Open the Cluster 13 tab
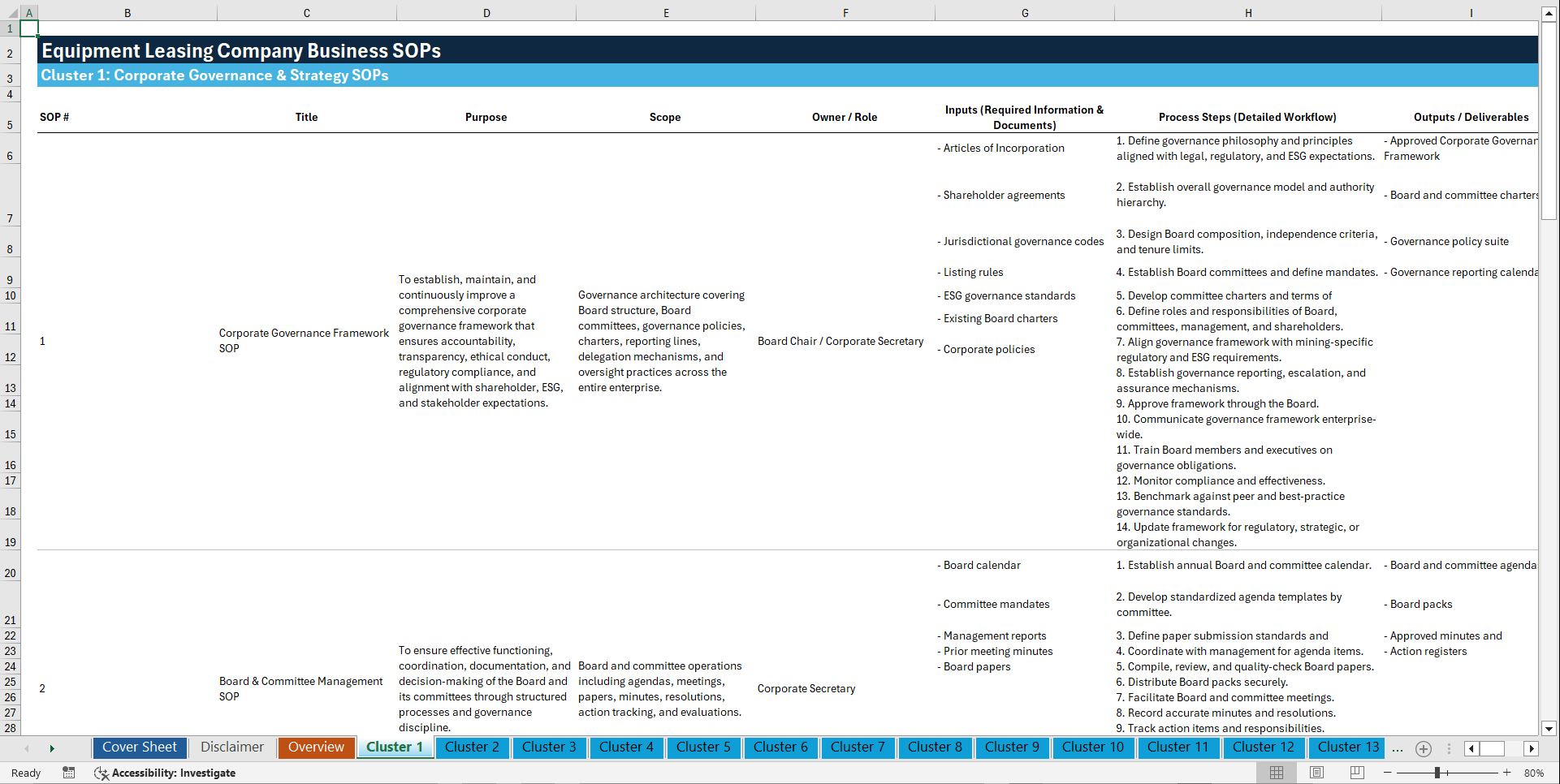1560x784 pixels. pos(1346,747)
